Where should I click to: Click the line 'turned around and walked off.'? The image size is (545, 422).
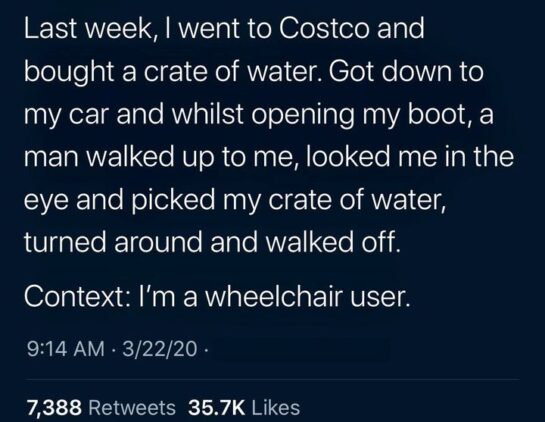coord(212,242)
